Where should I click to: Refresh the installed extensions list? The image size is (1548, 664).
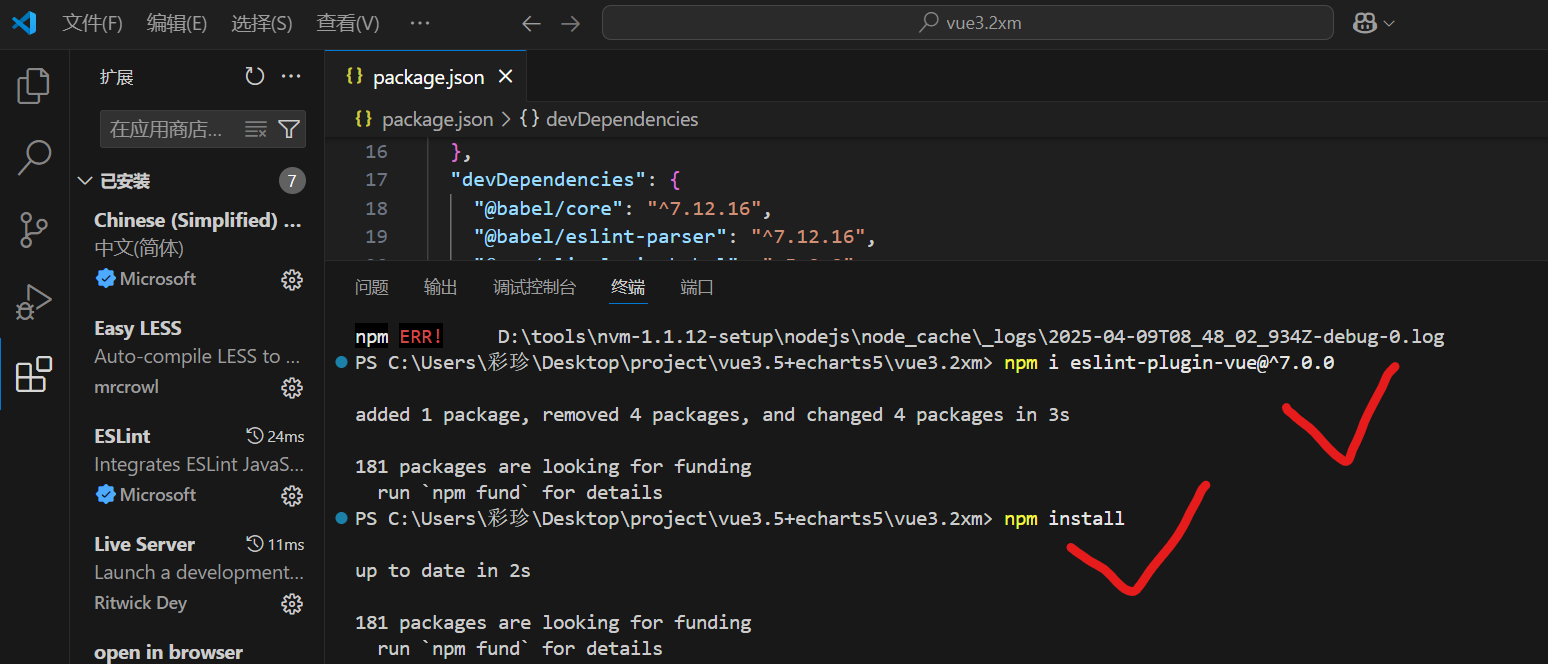click(254, 76)
